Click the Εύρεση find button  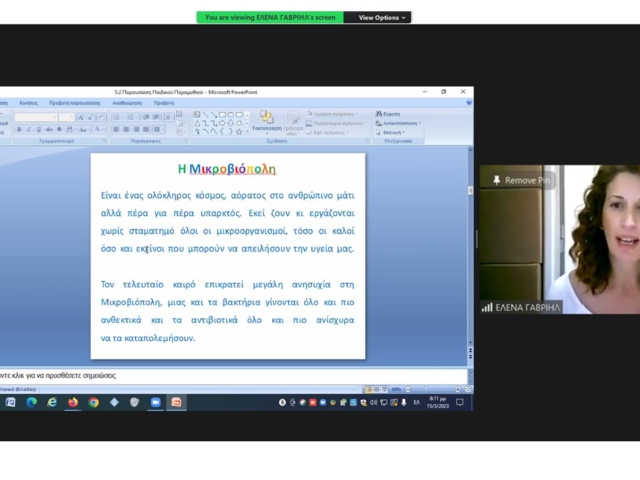388,114
